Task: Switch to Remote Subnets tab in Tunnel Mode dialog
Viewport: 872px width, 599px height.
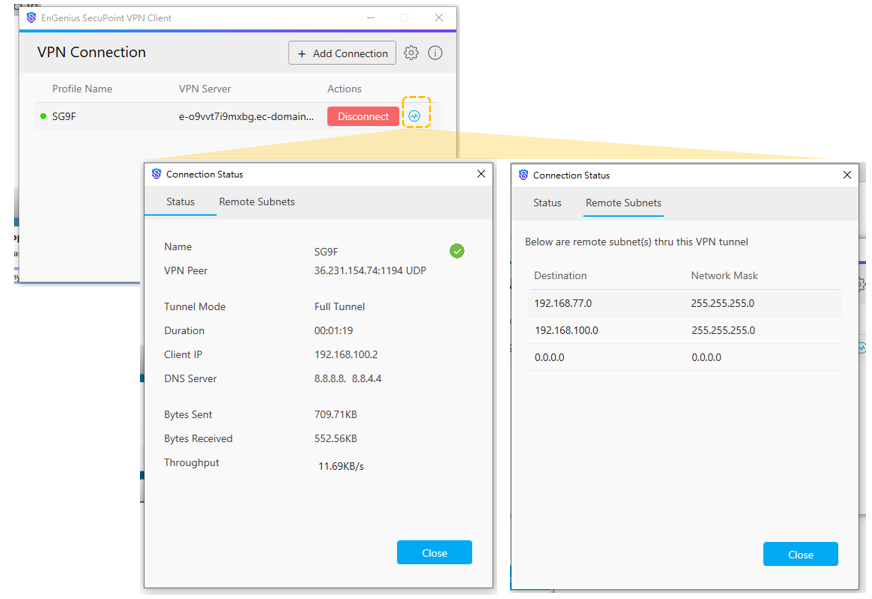Action: click(x=257, y=202)
